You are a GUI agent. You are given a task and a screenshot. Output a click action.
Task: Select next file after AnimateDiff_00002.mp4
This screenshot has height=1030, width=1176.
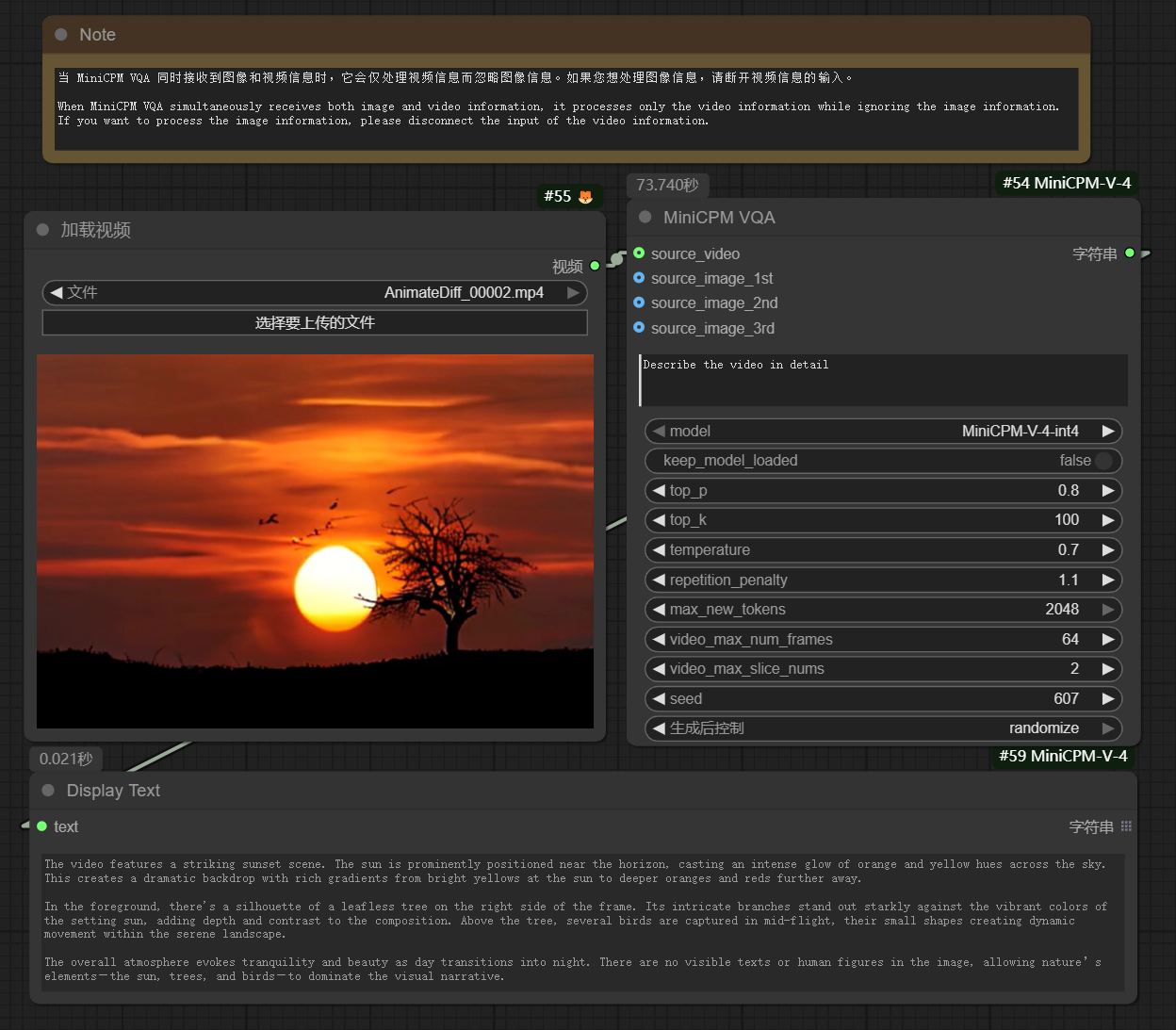[x=573, y=293]
